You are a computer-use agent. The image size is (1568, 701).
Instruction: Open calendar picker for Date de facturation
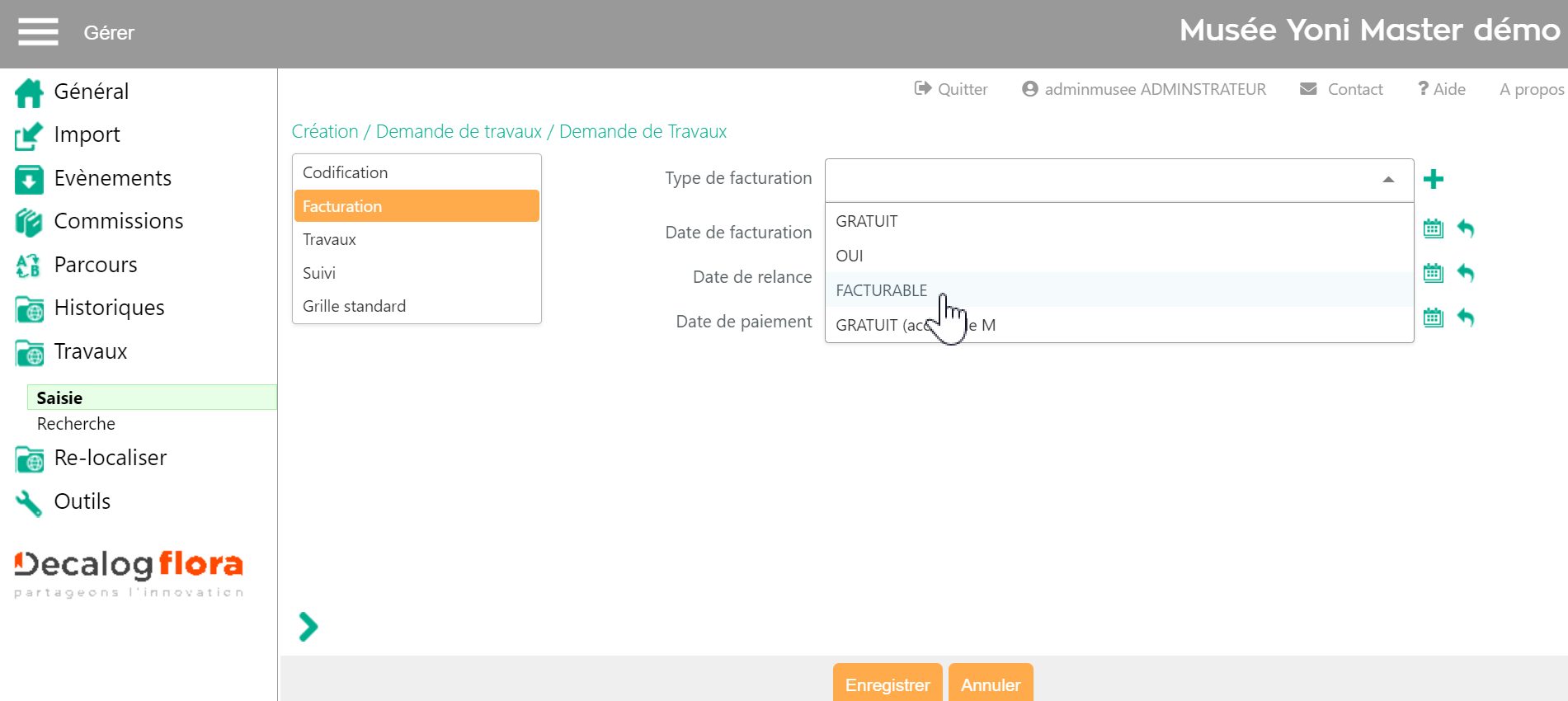pyautogui.click(x=1434, y=228)
